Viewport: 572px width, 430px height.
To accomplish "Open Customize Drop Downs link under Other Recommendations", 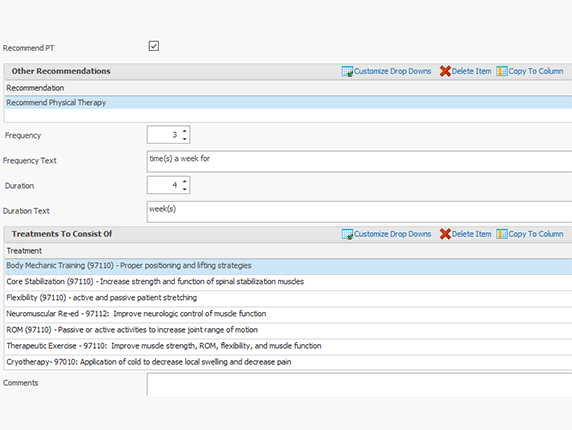I will point(393,71).
